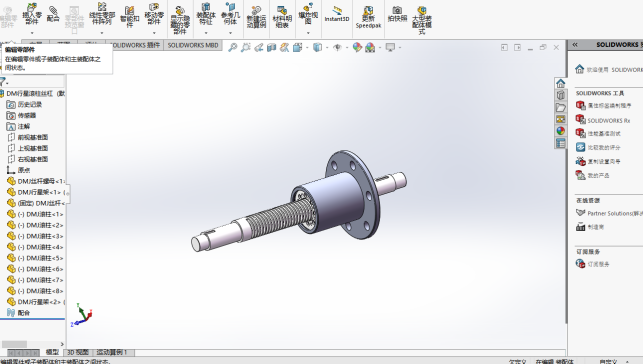The height and width of the screenshot is (364, 643).
Task: Open dropdown arrow under Linear Component Pattern
Action: (x=102, y=32)
